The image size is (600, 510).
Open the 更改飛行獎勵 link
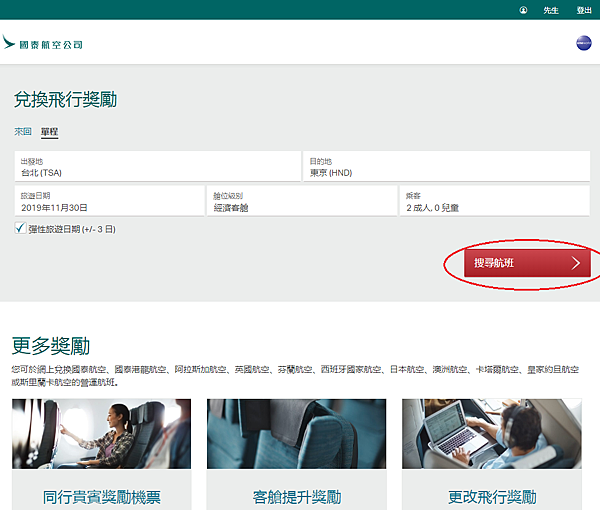pyautogui.click(x=492, y=497)
